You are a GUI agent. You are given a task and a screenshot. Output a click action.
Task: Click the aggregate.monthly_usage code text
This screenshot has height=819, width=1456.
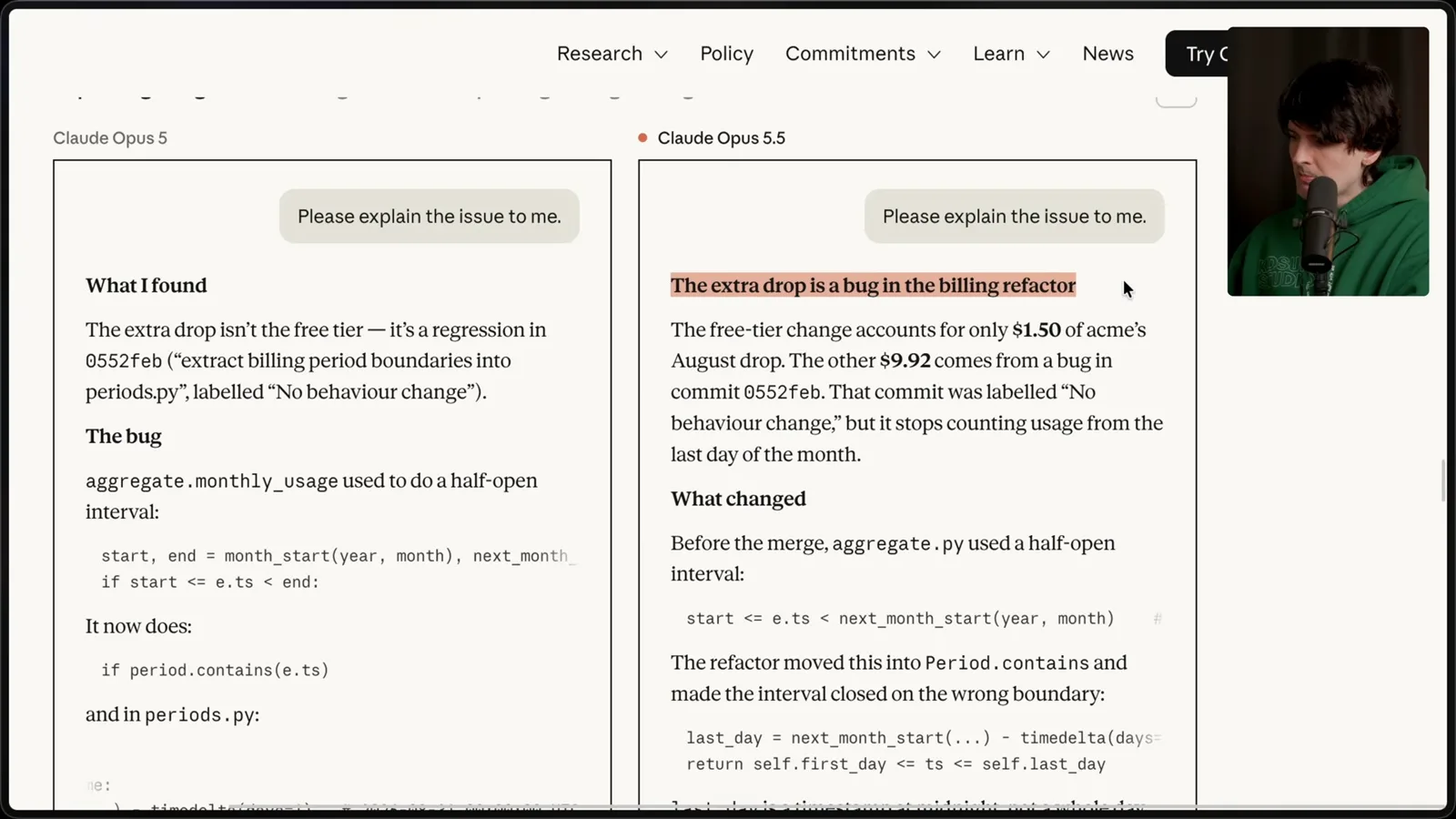click(212, 480)
